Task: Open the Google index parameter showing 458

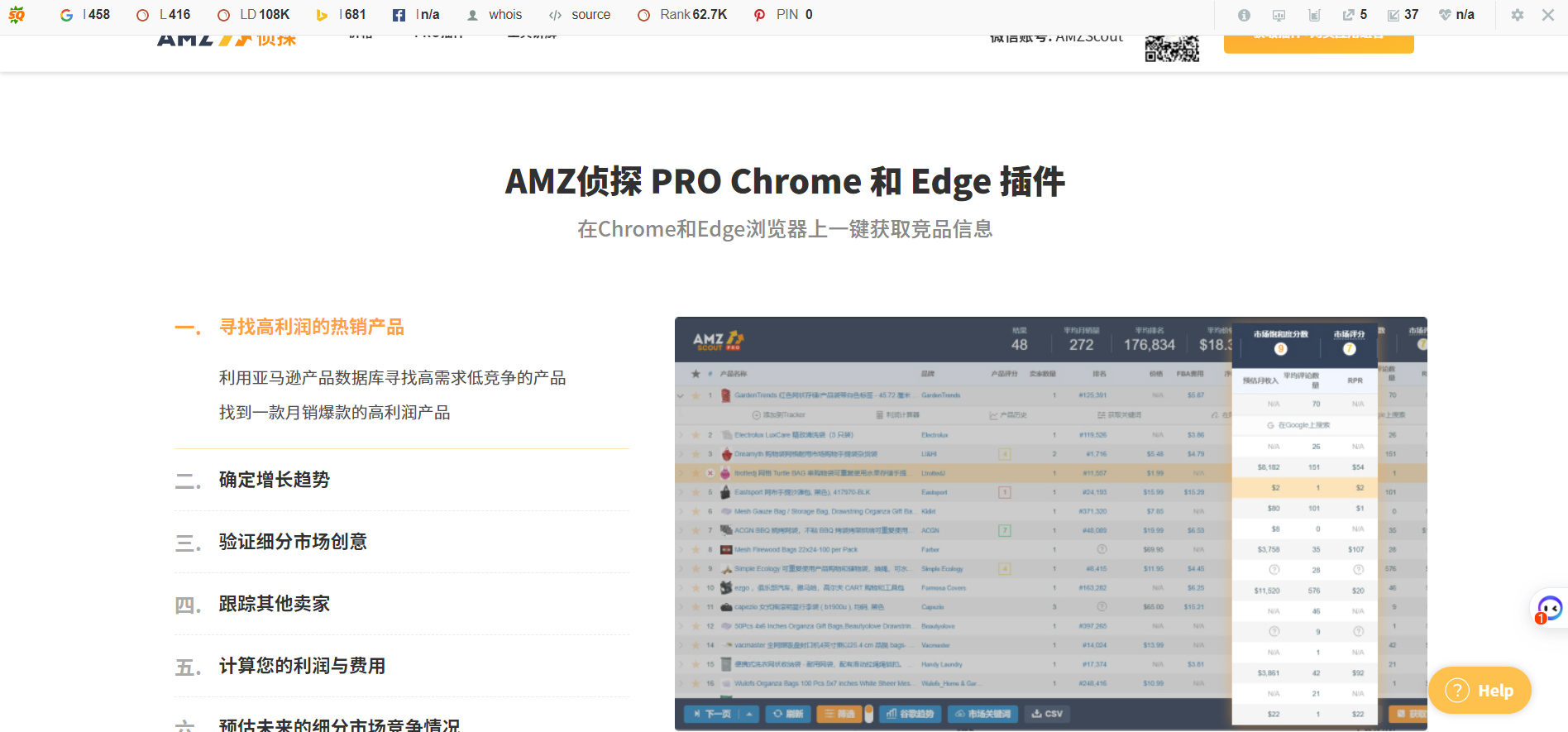Action: (x=85, y=15)
